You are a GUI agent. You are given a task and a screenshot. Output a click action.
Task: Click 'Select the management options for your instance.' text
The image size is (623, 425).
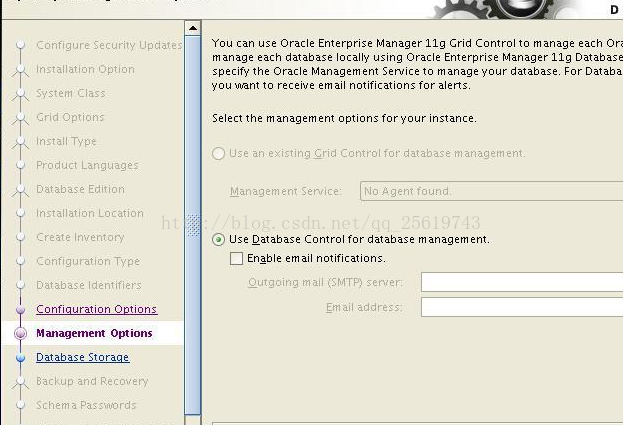point(344,118)
